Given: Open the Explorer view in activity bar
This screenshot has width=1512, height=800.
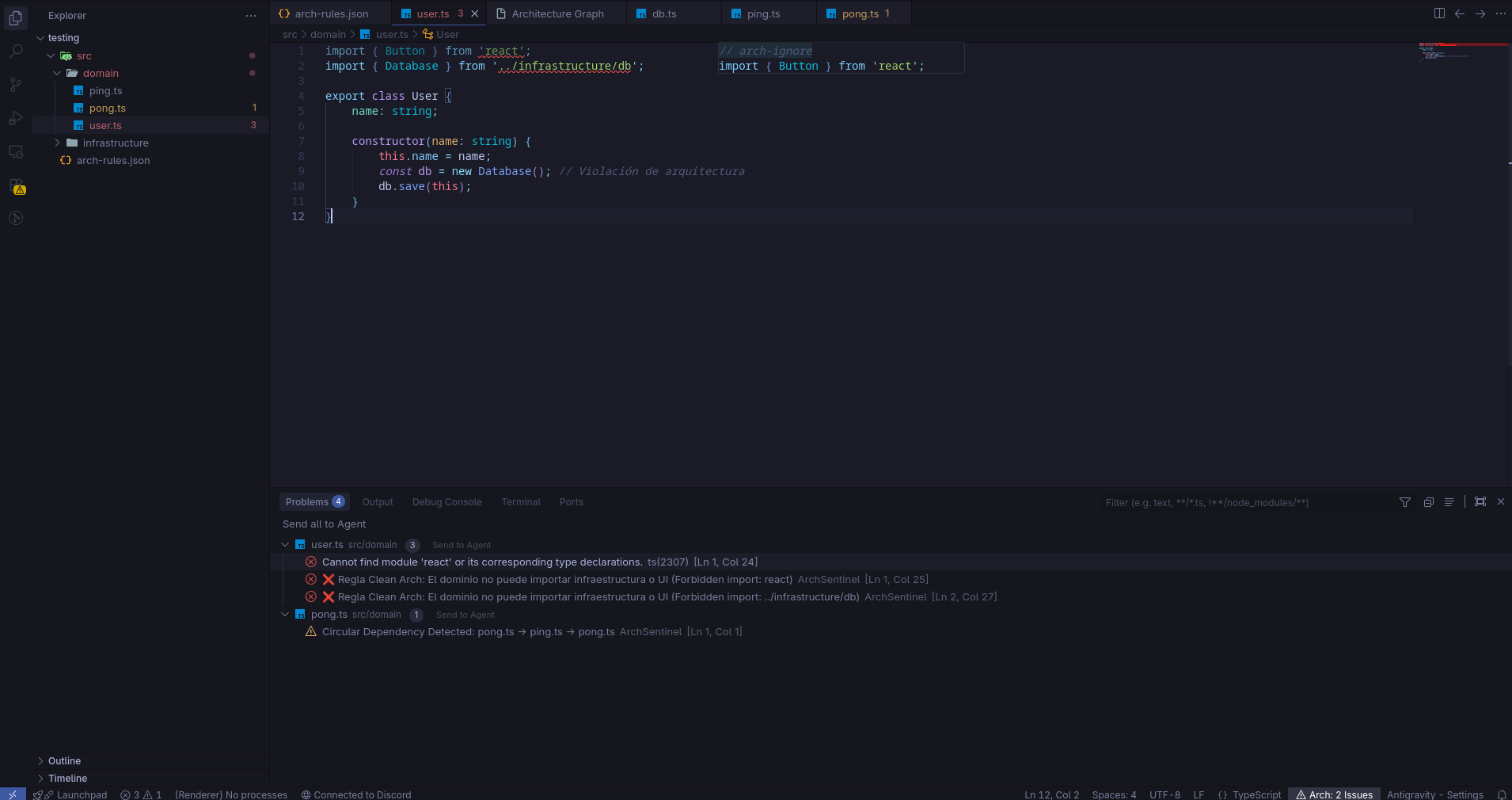Looking at the screenshot, I should coord(16,17).
